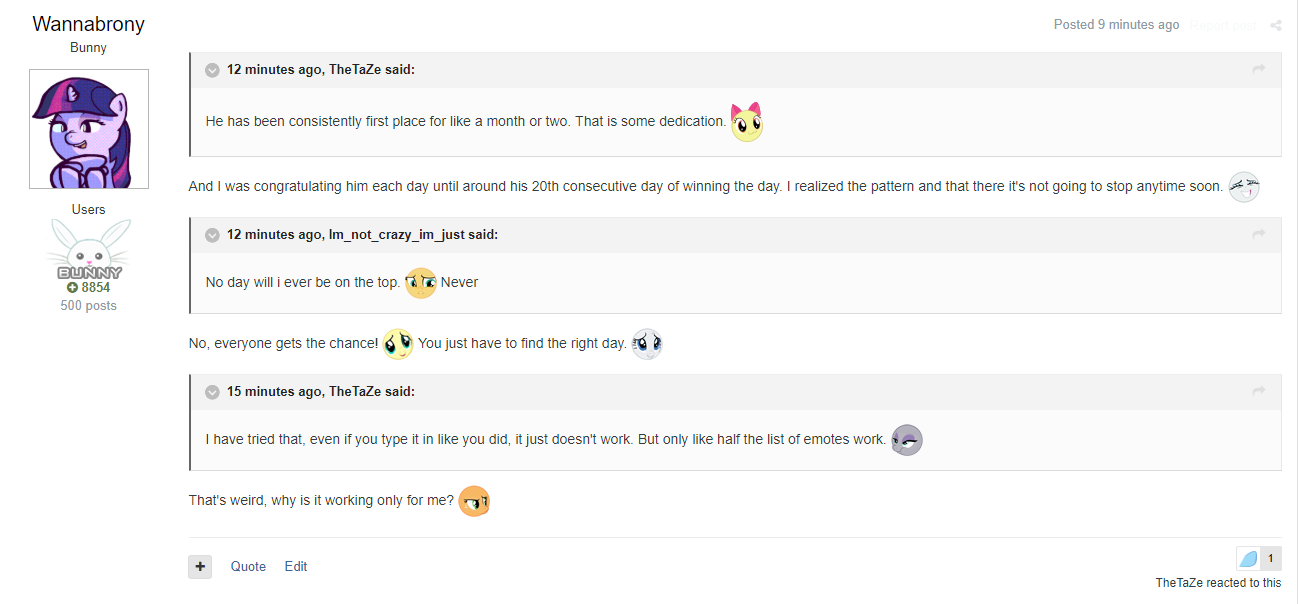Show the reaction count of 1

tap(1271, 559)
